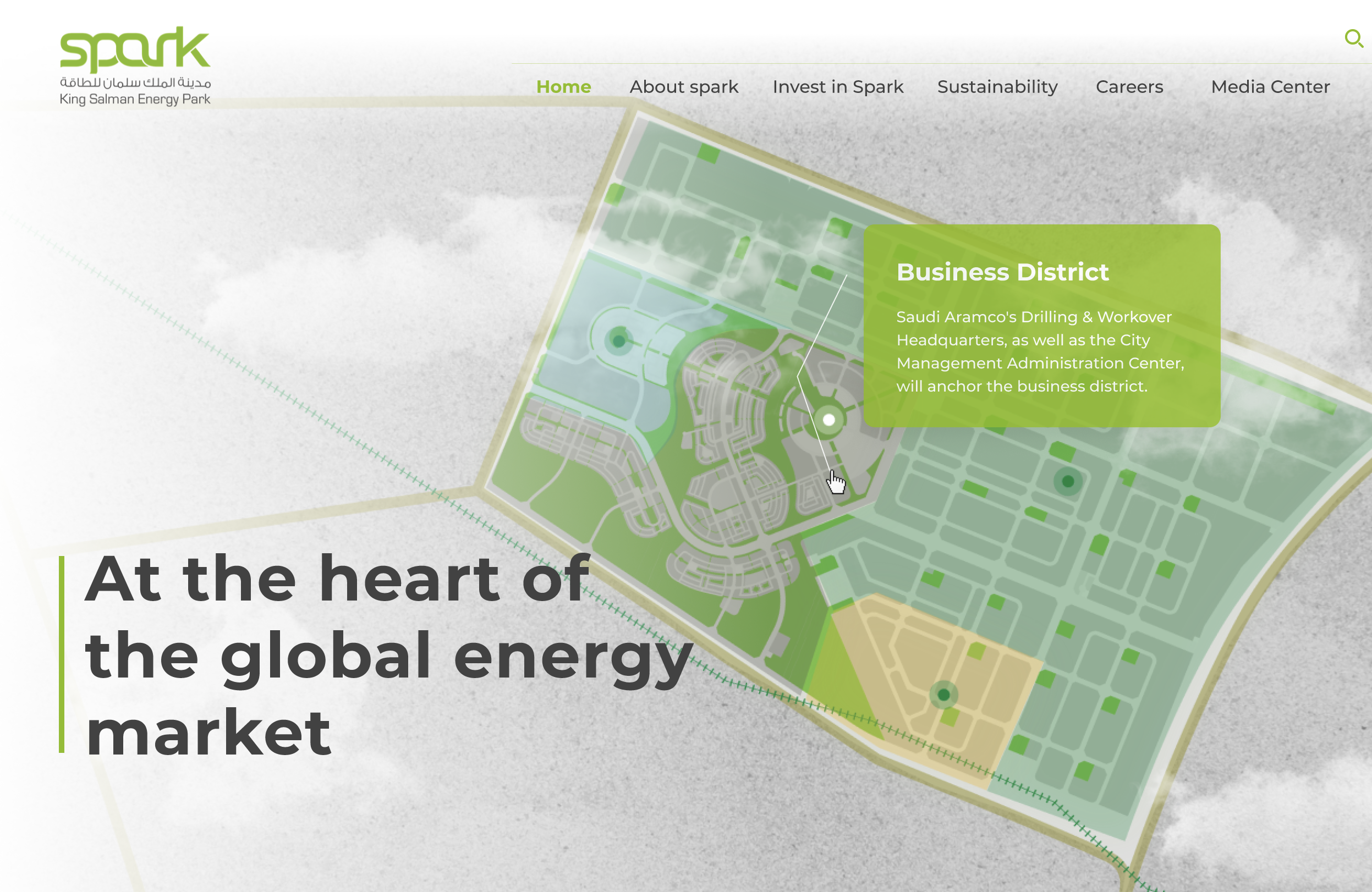
Task: Click the King Salman Energy Park tagline
Action: 135,99
